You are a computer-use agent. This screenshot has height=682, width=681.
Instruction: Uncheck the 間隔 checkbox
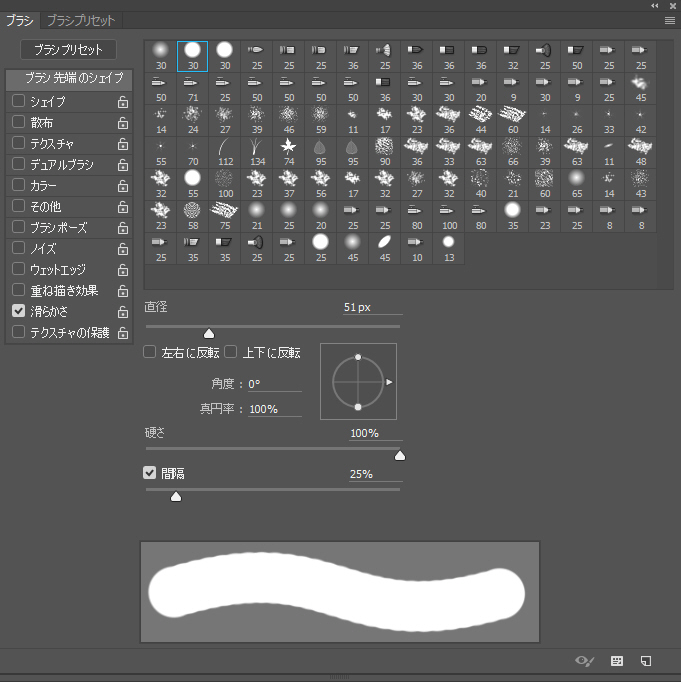(x=150, y=472)
